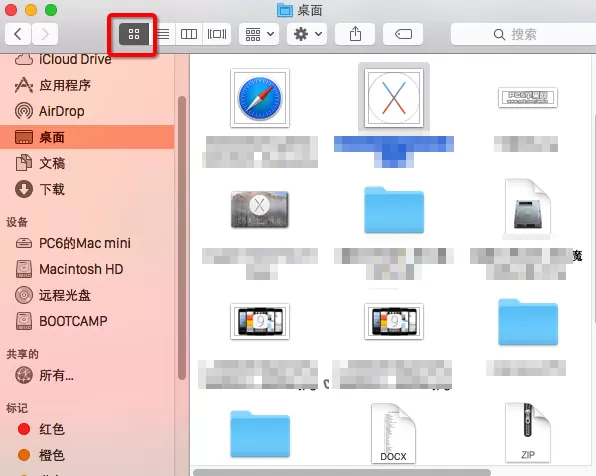Open iCloud Drive in sidebar
The image size is (596, 476).
coord(87,59)
